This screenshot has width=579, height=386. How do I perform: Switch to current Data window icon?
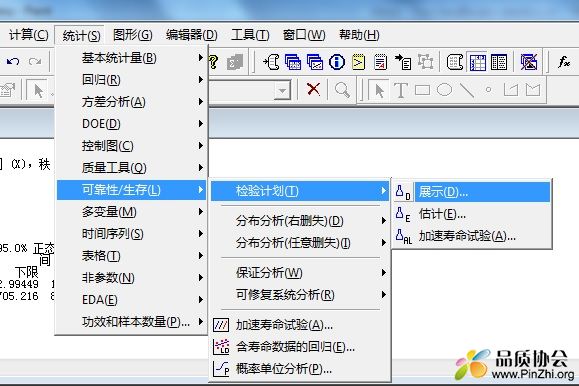coord(477,62)
